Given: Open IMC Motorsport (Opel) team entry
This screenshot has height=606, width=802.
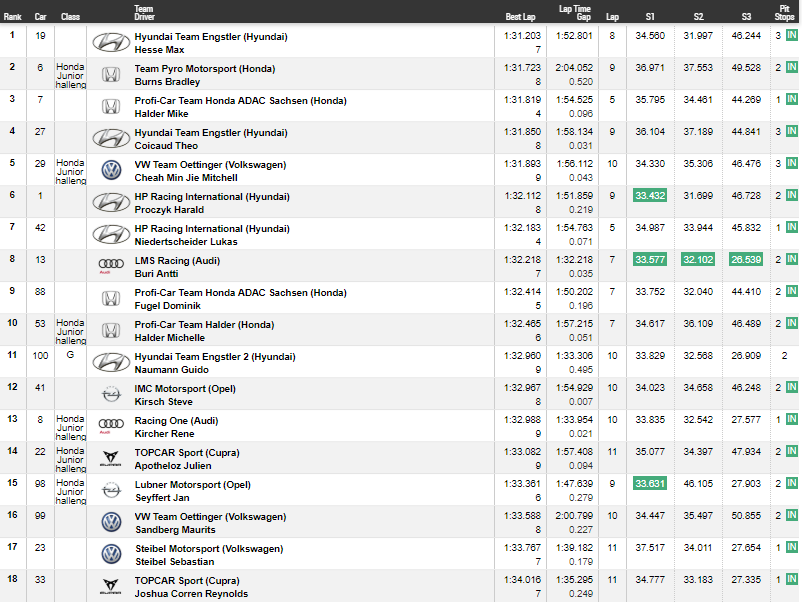Looking at the screenshot, I should pos(185,389).
